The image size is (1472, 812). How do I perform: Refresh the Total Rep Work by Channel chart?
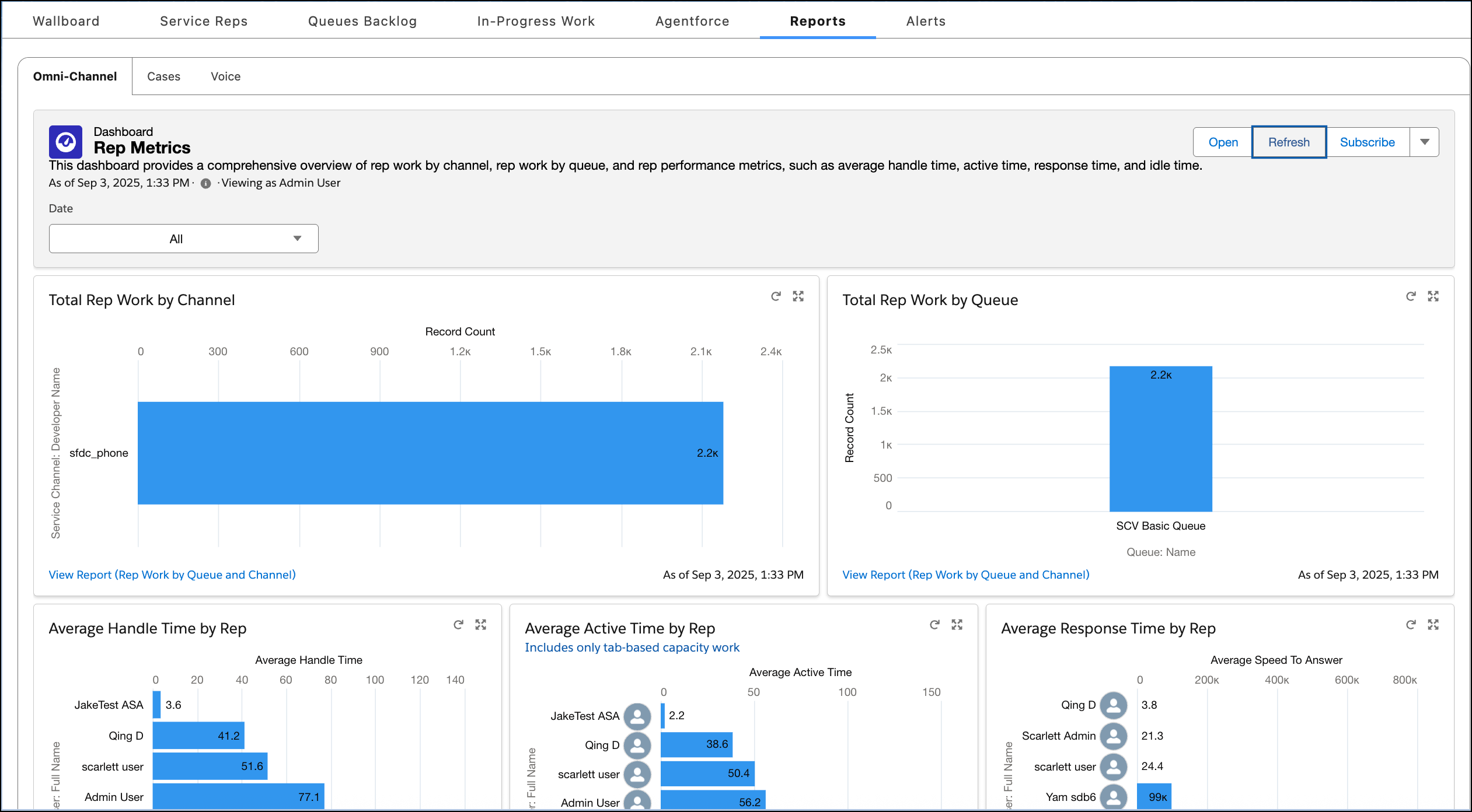776,296
